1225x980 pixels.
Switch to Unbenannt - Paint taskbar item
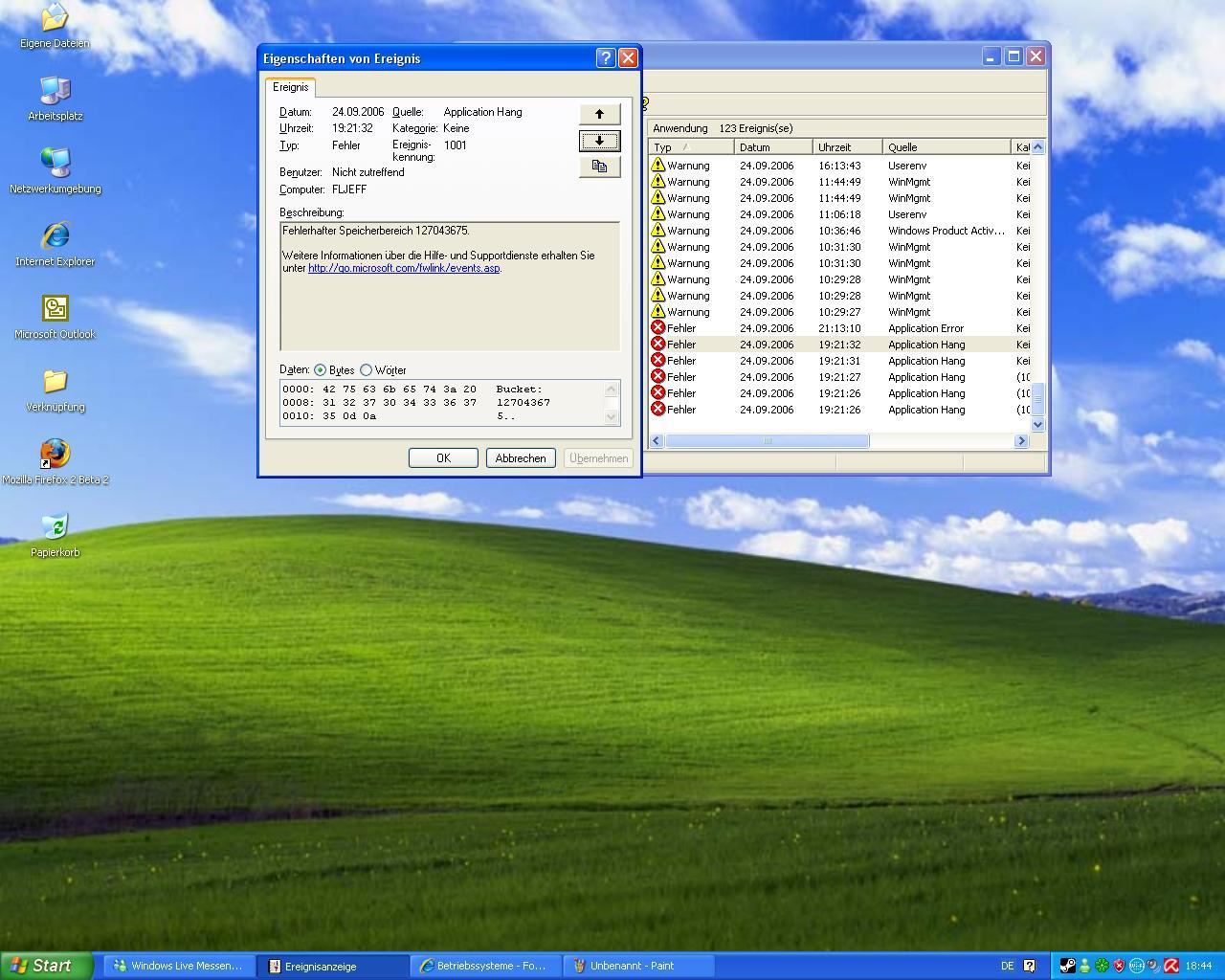tap(638, 966)
